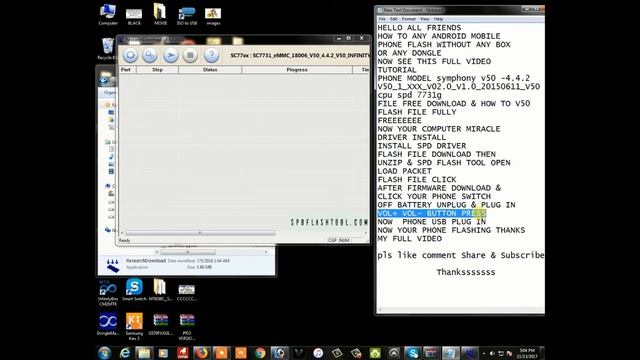Screen dimensions: 640x360
Task: Click the SC77xx packet name text in flash tool
Action: 300,55
